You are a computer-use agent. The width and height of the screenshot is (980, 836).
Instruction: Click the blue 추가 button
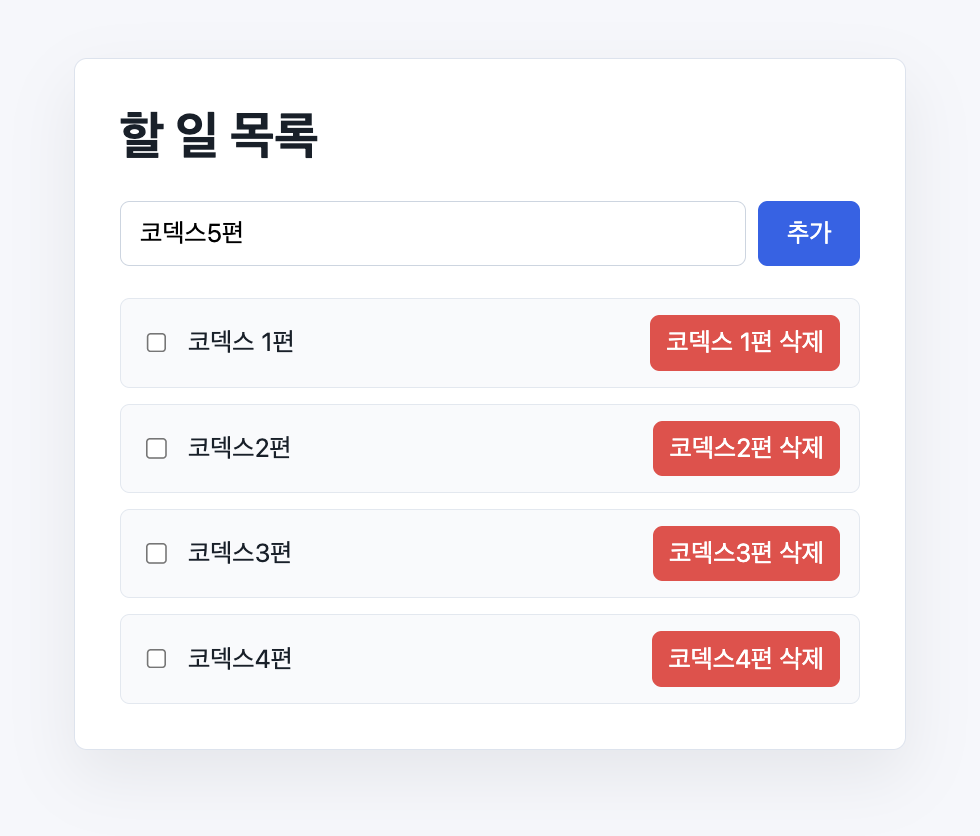click(x=809, y=233)
